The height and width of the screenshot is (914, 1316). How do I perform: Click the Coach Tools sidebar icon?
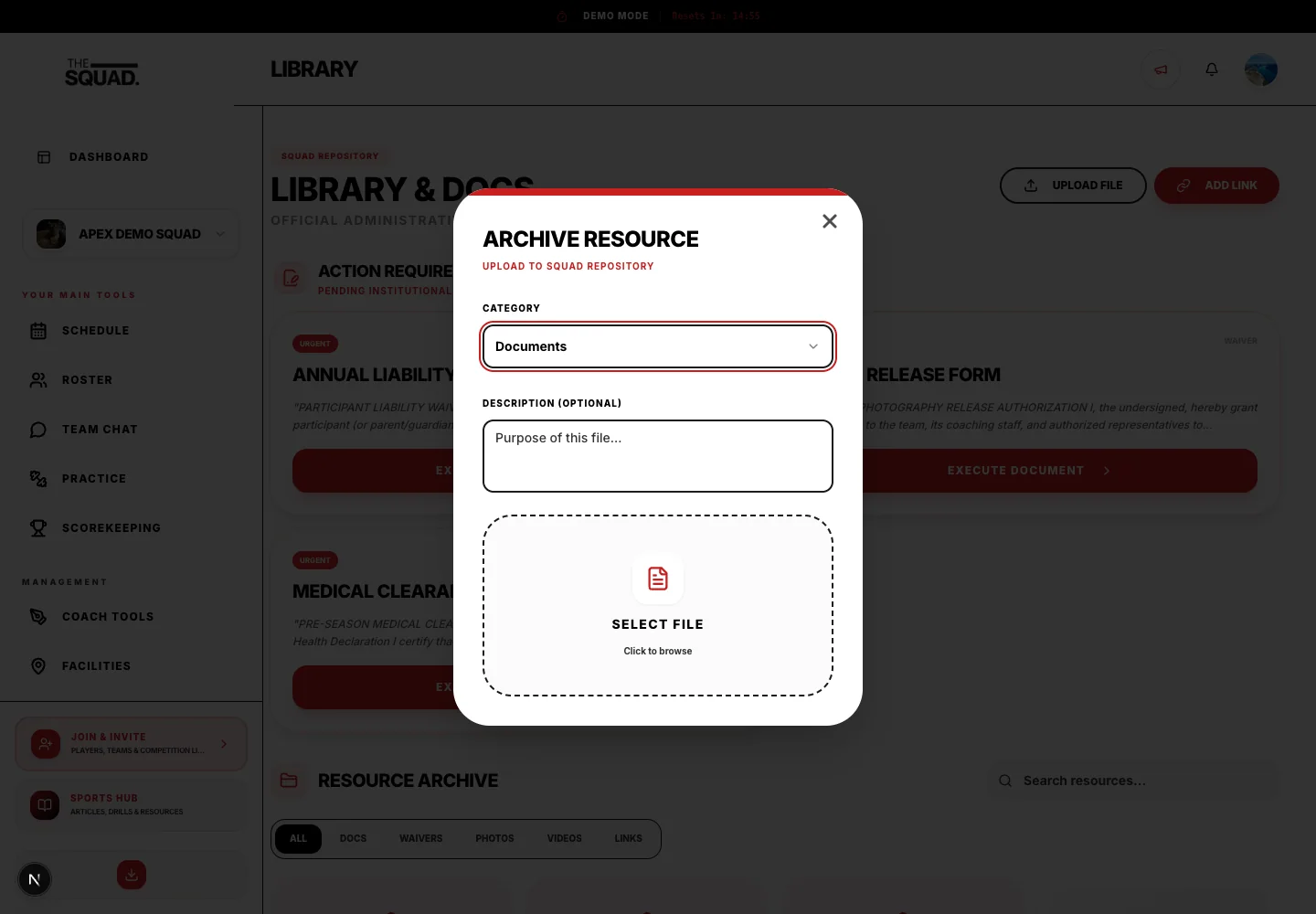pyautogui.click(x=38, y=617)
